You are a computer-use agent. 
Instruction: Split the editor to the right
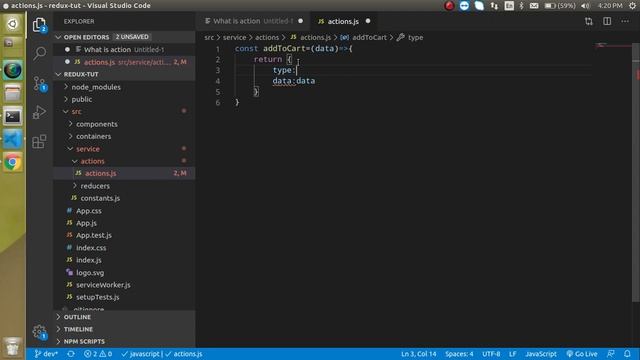[x=607, y=21]
